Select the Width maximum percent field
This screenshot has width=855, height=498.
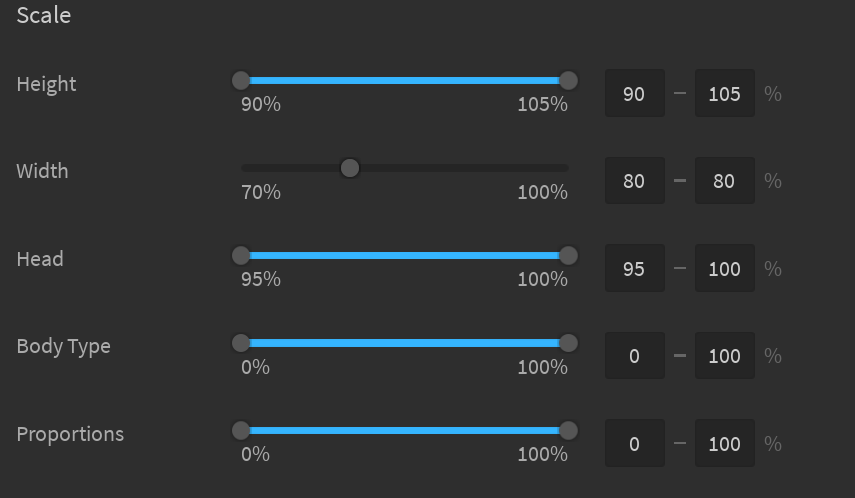(x=724, y=181)
